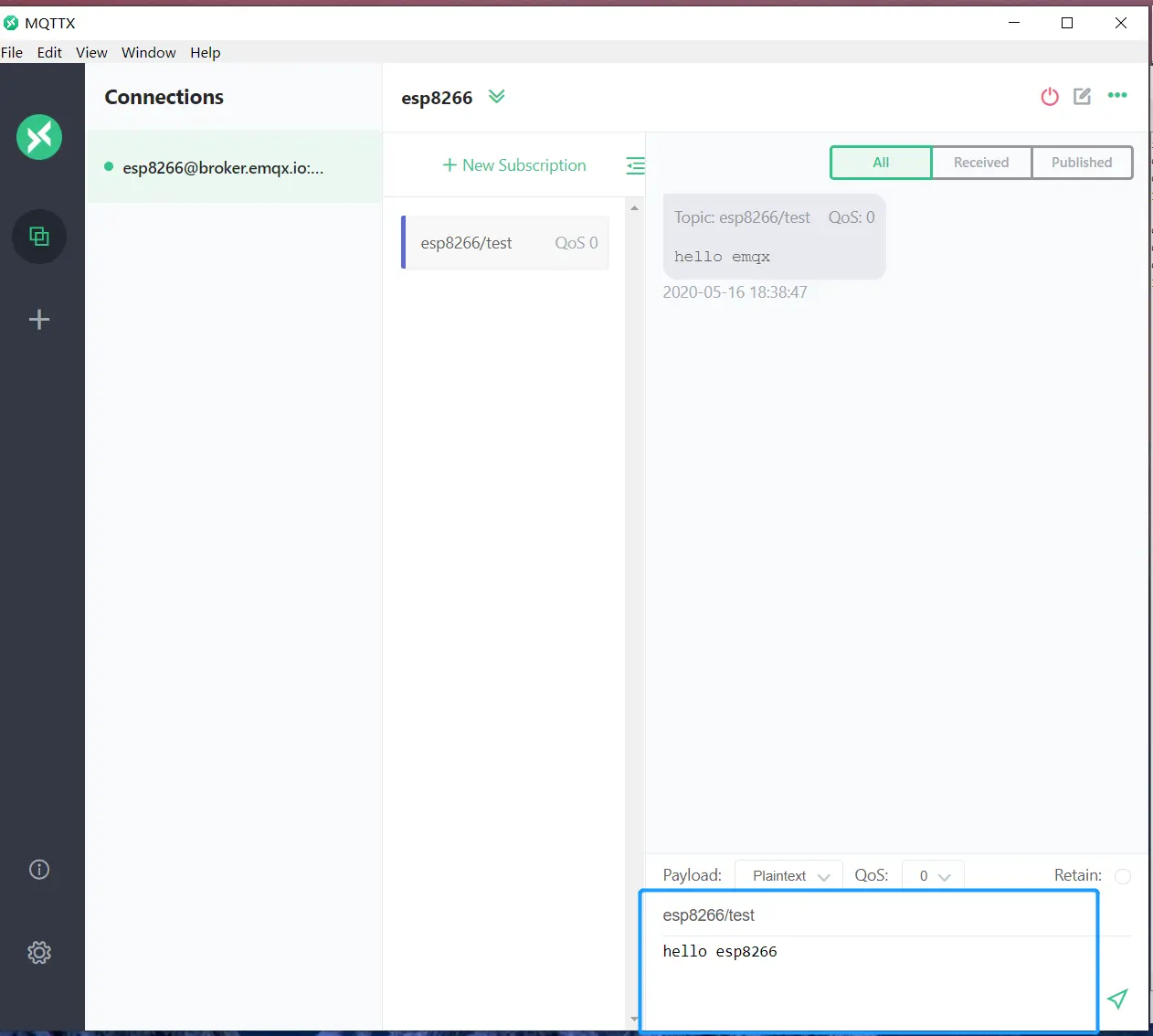Viewport: 1153px width, 1036px height.
Task: Open the About info icon
Action: (39, 870)
